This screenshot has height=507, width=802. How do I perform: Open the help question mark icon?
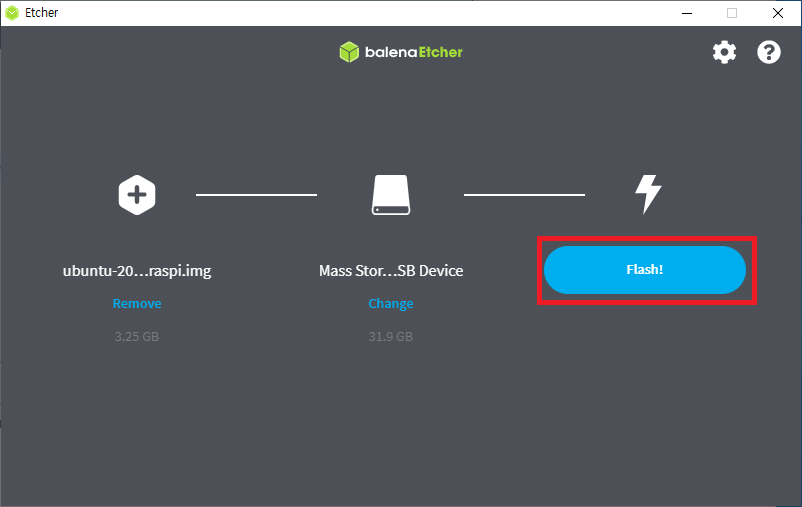[769, 52]
